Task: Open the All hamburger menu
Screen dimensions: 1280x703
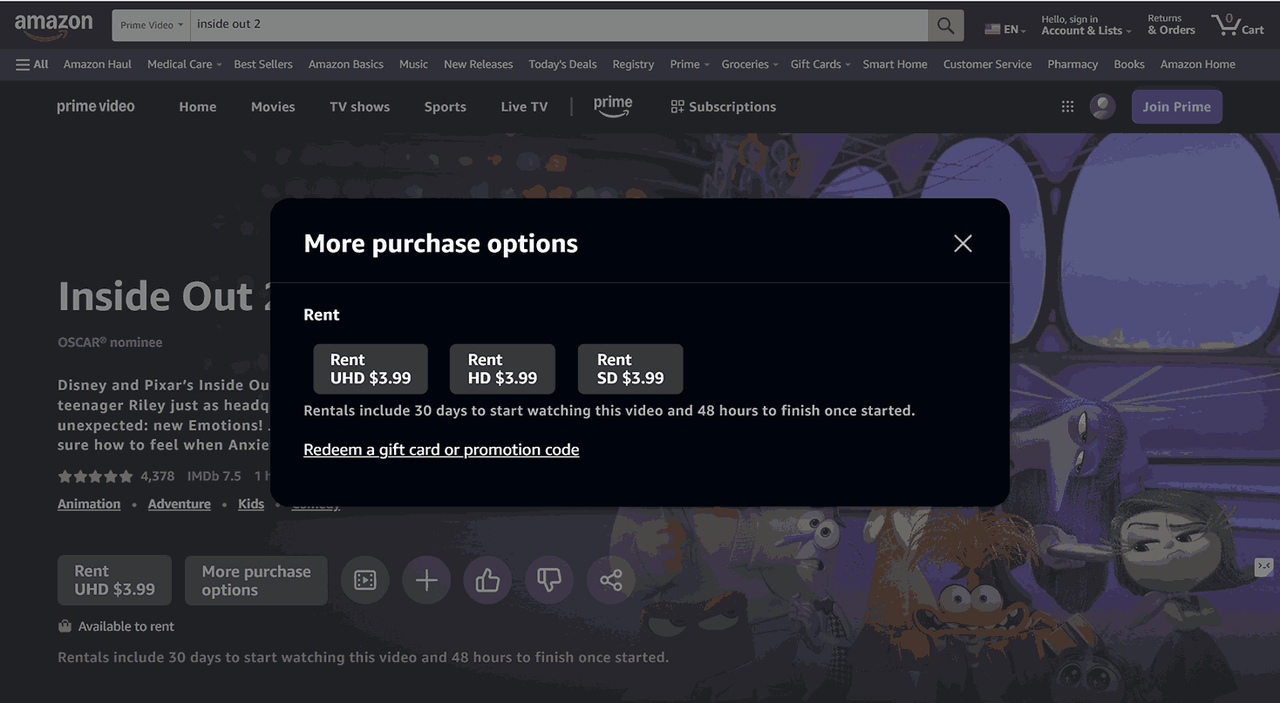Action: (x=32, y=64)
